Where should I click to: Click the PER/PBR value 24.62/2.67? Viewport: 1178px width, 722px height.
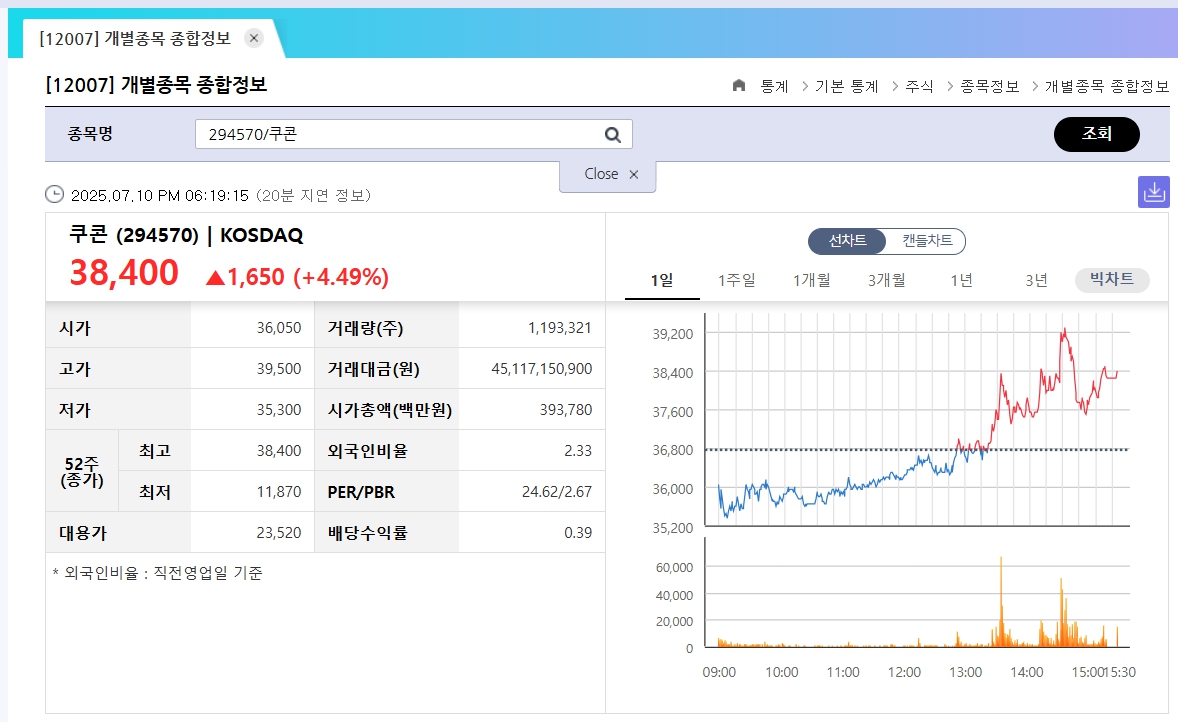point(557,491)
